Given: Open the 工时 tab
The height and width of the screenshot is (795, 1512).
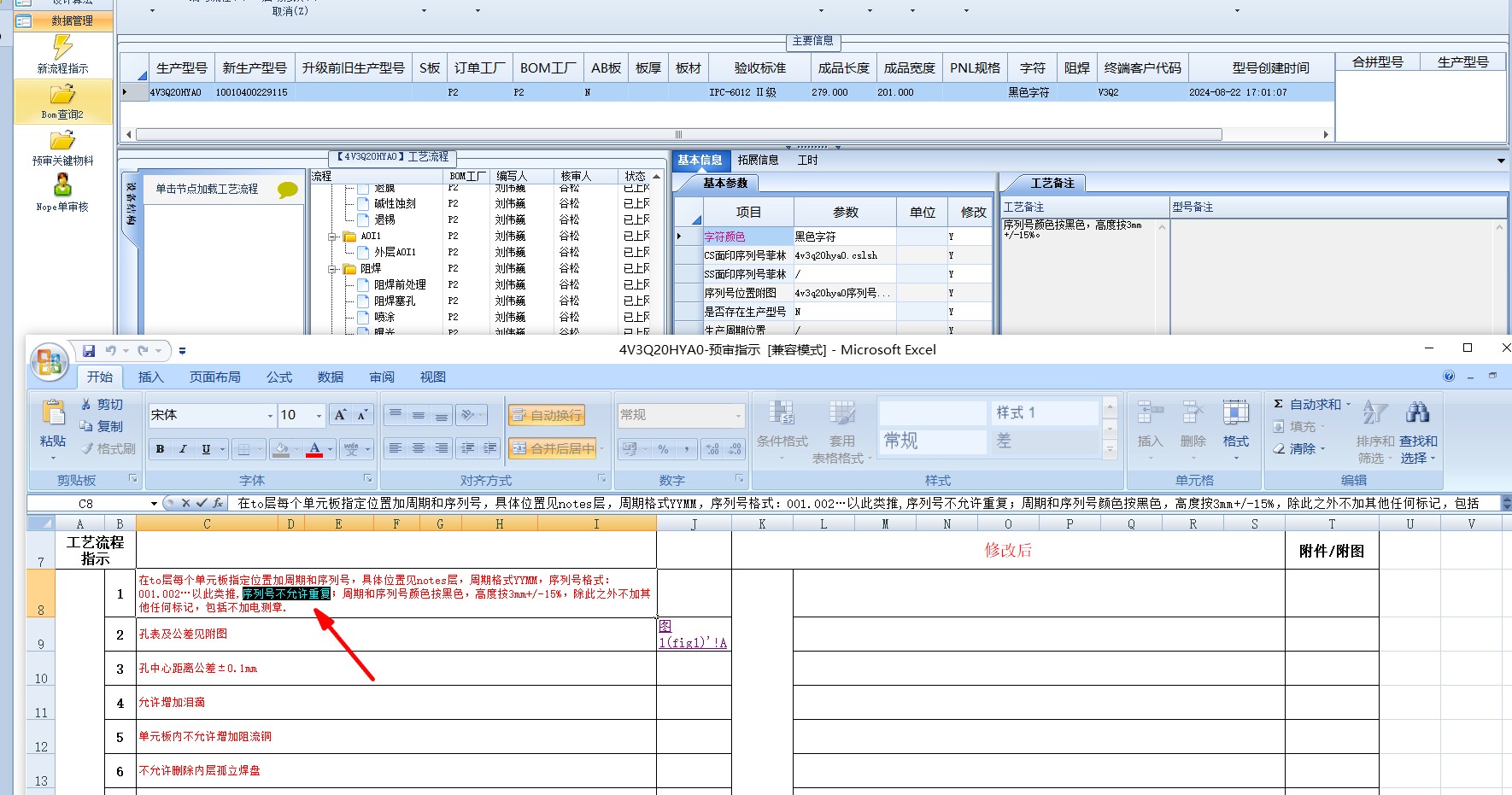Looking at the screenshot, I should (807, 160).
